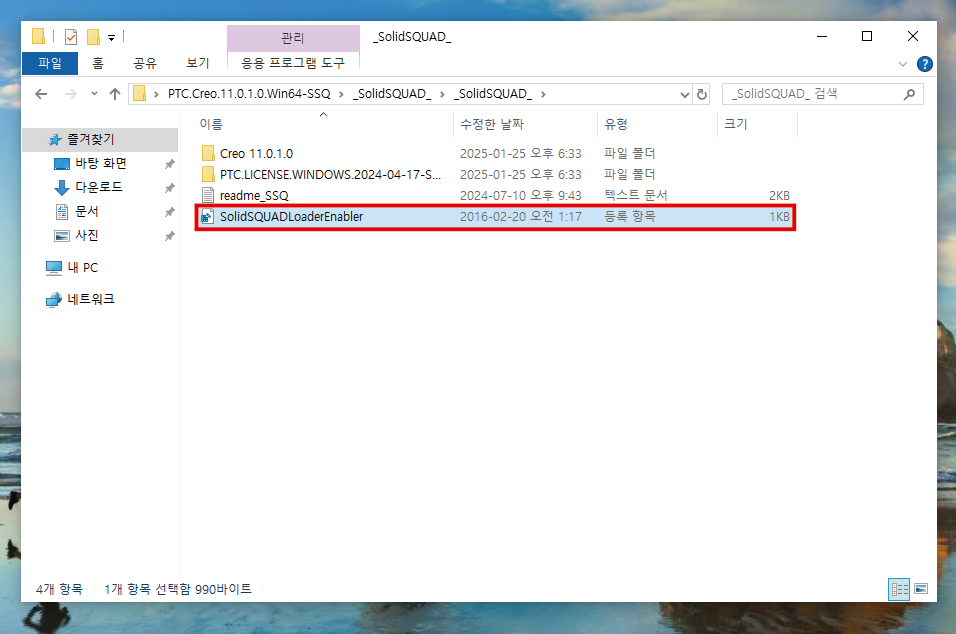Image resolution: width=956 pixels, height=634 pixels.
Task: Open the 응용 프로그램 도구 tab
Action: [x=293, y=63]
